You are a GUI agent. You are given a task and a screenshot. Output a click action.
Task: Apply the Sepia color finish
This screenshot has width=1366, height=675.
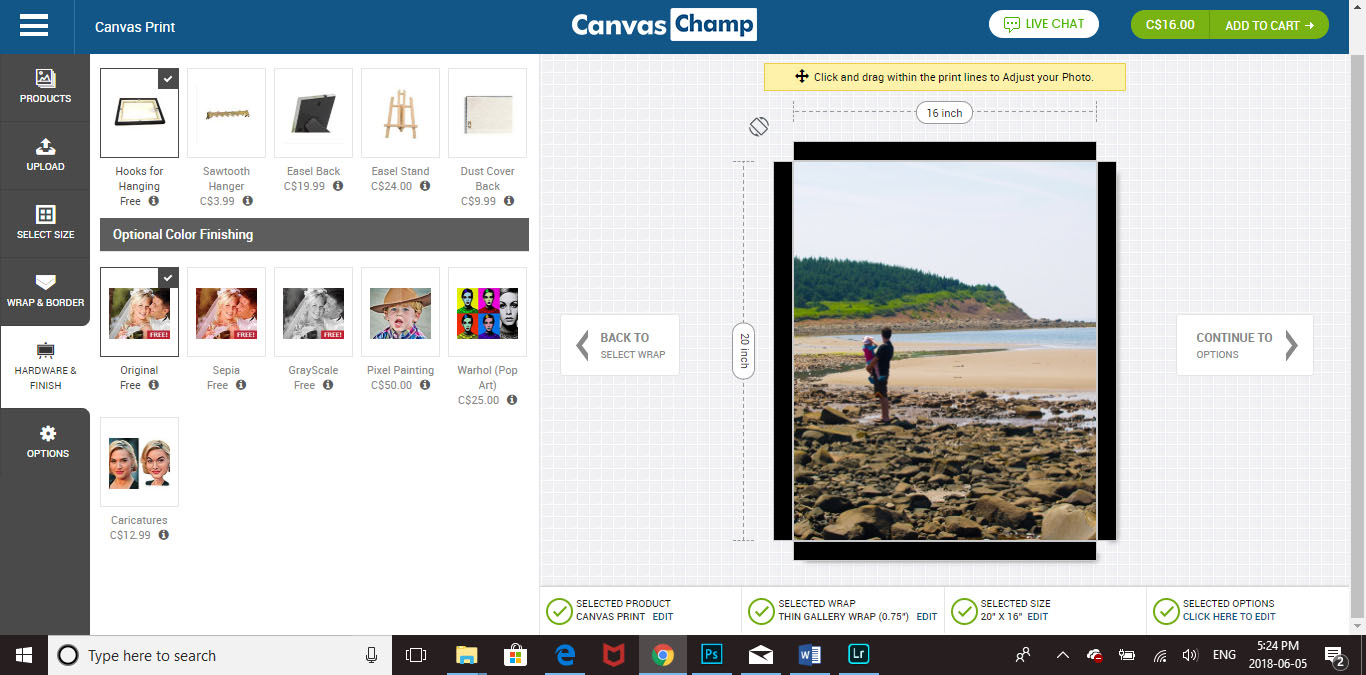coord(226,312)
